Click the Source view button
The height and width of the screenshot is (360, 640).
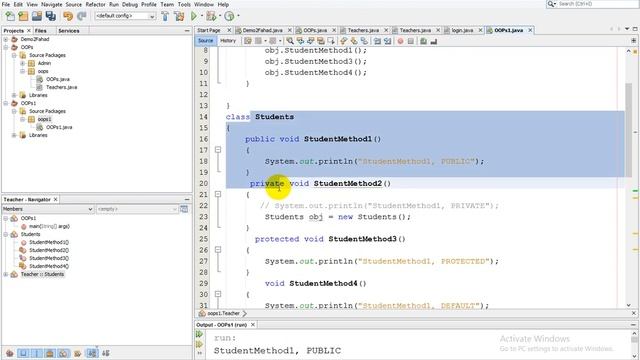[205, 41]
